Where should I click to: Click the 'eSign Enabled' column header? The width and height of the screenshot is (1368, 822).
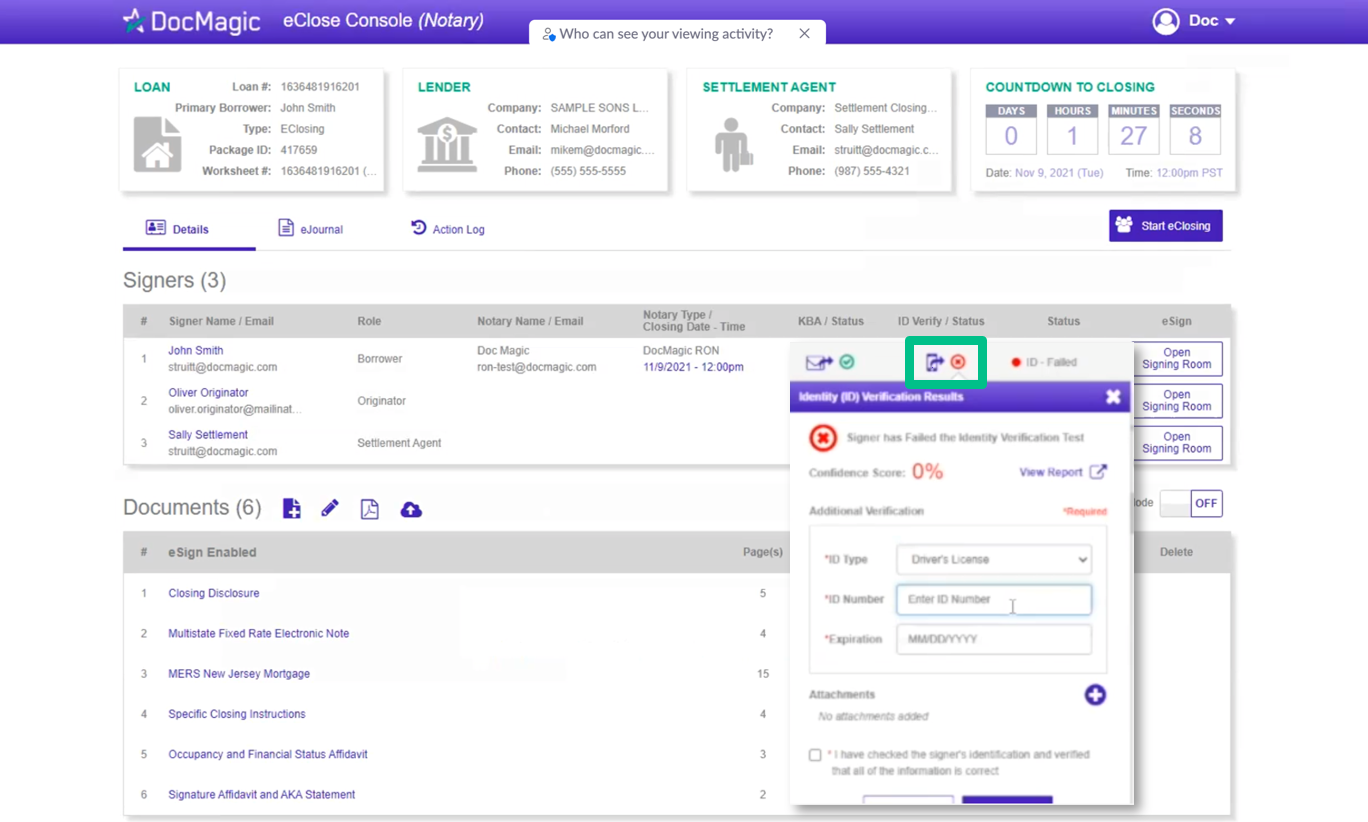point(212,552)
